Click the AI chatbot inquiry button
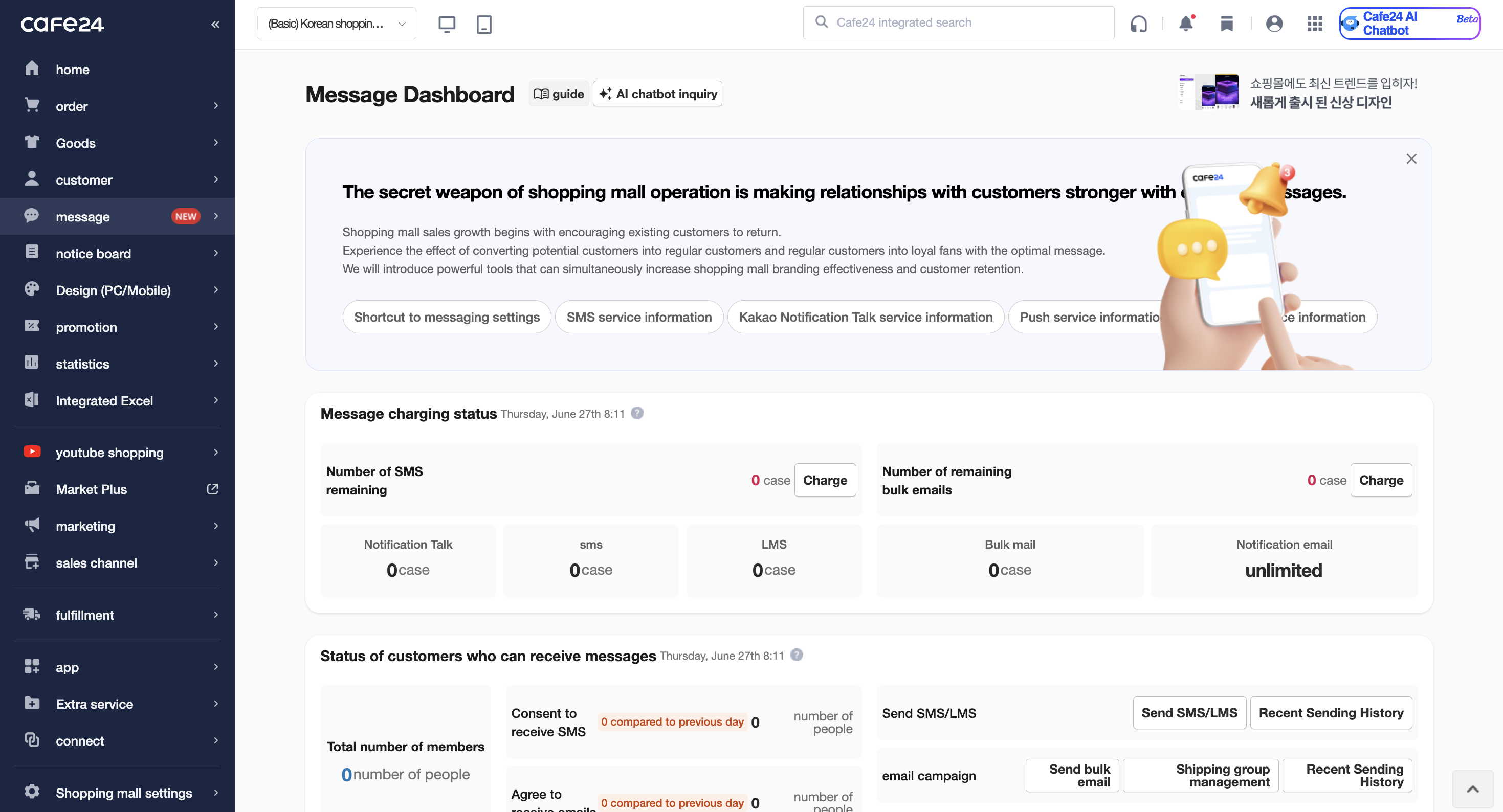1503x812 pixels. 657,94
